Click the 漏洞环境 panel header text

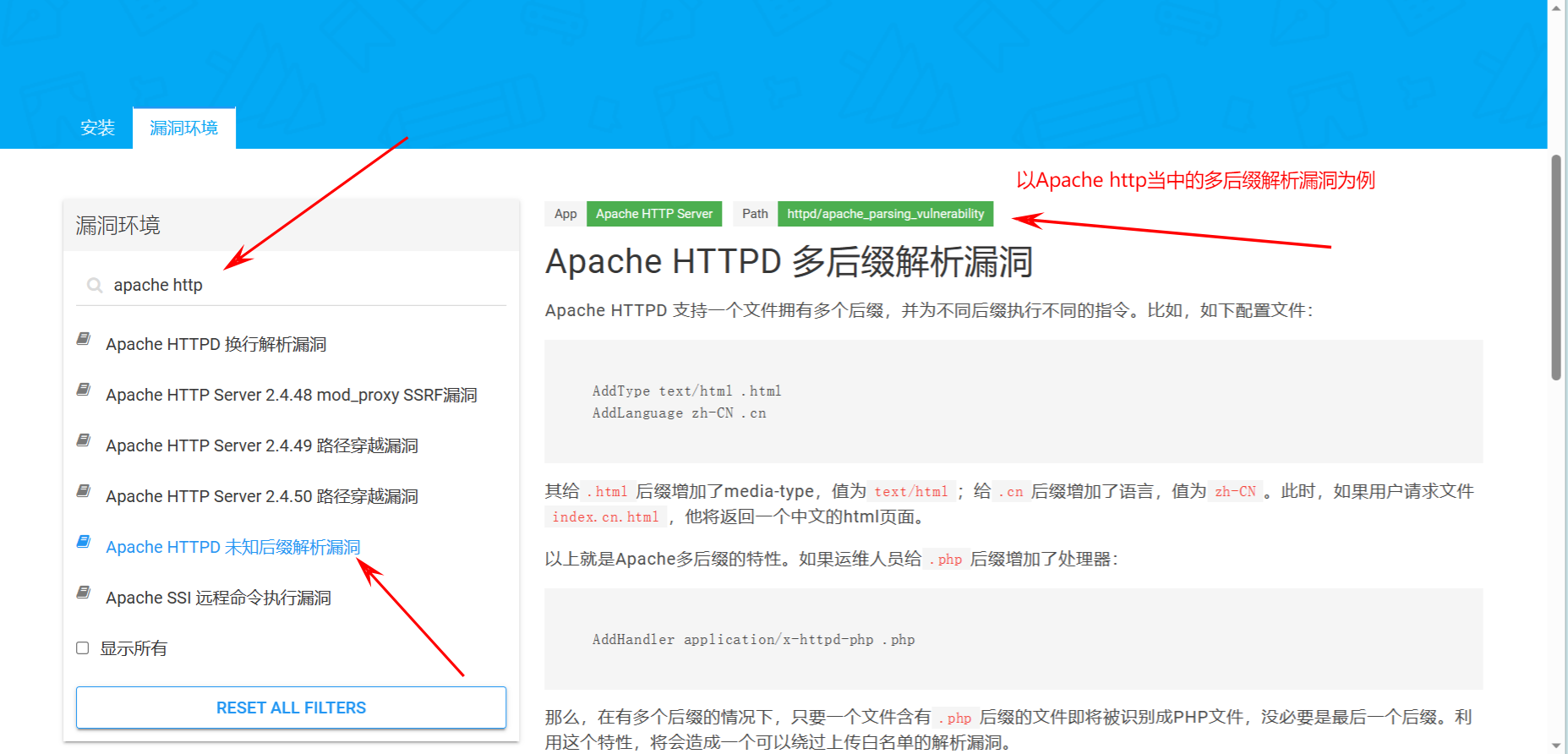[118, 226]
